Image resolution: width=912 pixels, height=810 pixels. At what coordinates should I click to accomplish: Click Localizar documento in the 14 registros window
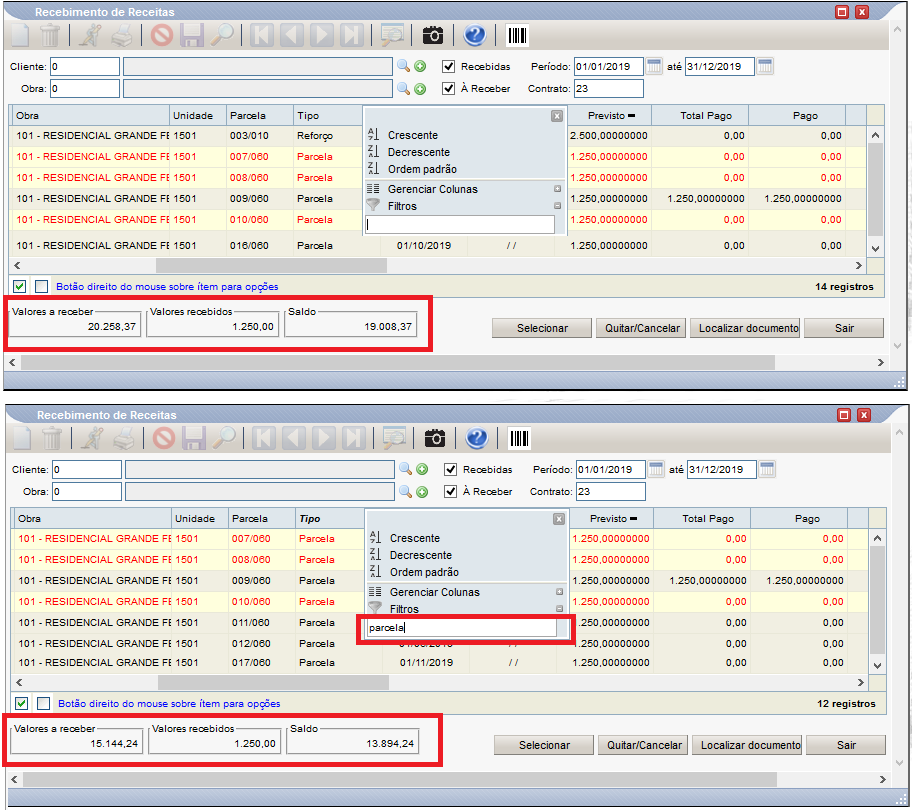(747, 328)
